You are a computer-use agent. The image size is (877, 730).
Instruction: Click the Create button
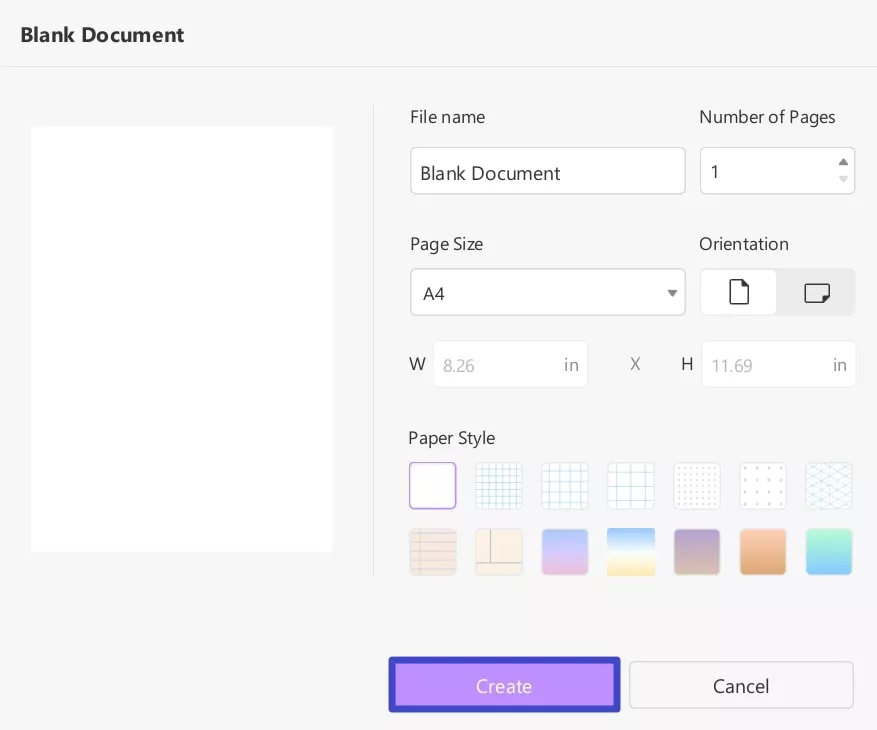coord(504,686)
